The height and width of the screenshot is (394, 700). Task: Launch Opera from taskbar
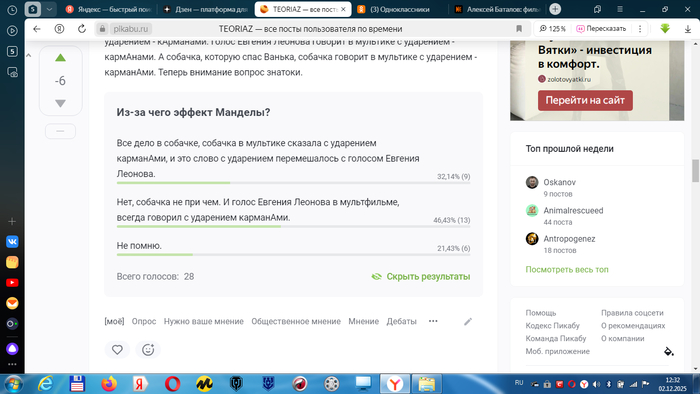click(172, 384)
